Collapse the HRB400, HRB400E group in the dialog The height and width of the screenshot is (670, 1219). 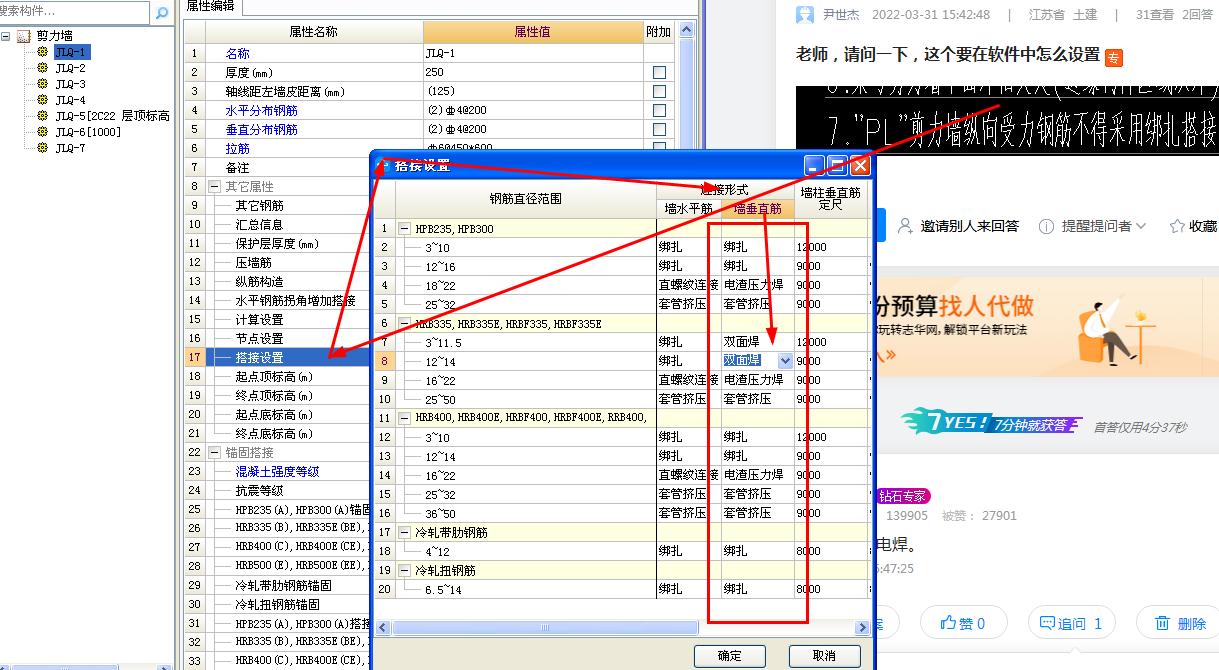[x=405, y=419]
